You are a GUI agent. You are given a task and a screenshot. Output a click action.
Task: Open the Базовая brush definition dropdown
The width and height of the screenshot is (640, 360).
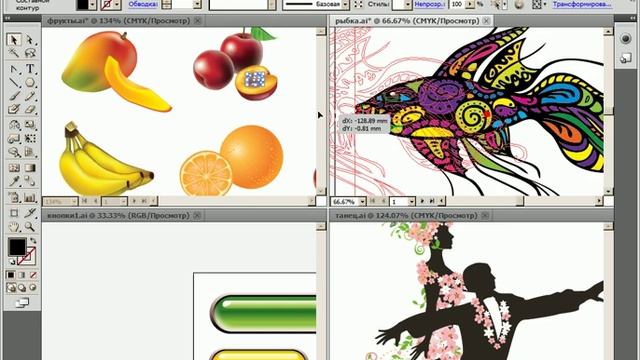click(x=346, y=4)
